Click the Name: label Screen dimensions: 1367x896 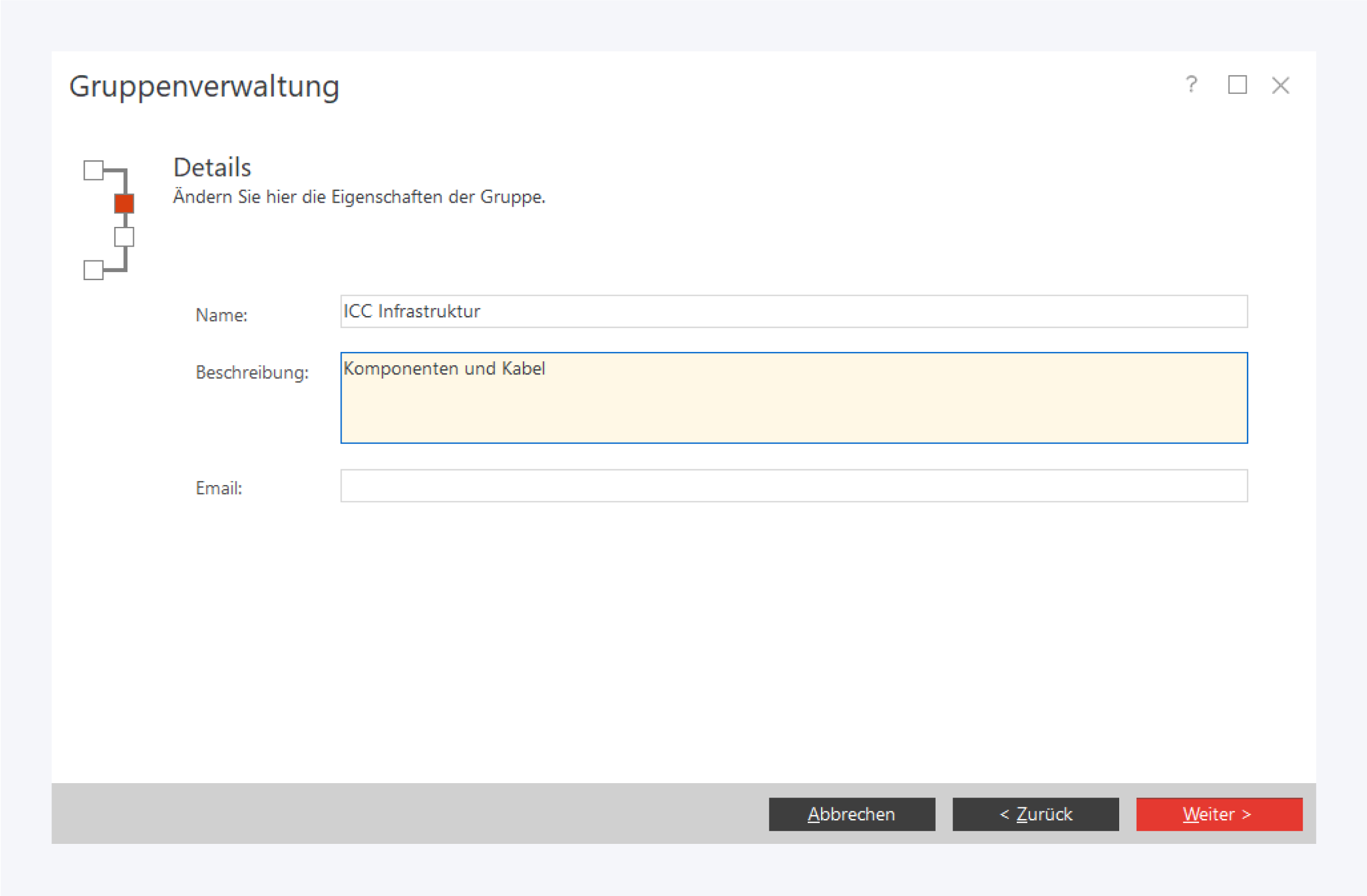point(221,315)
